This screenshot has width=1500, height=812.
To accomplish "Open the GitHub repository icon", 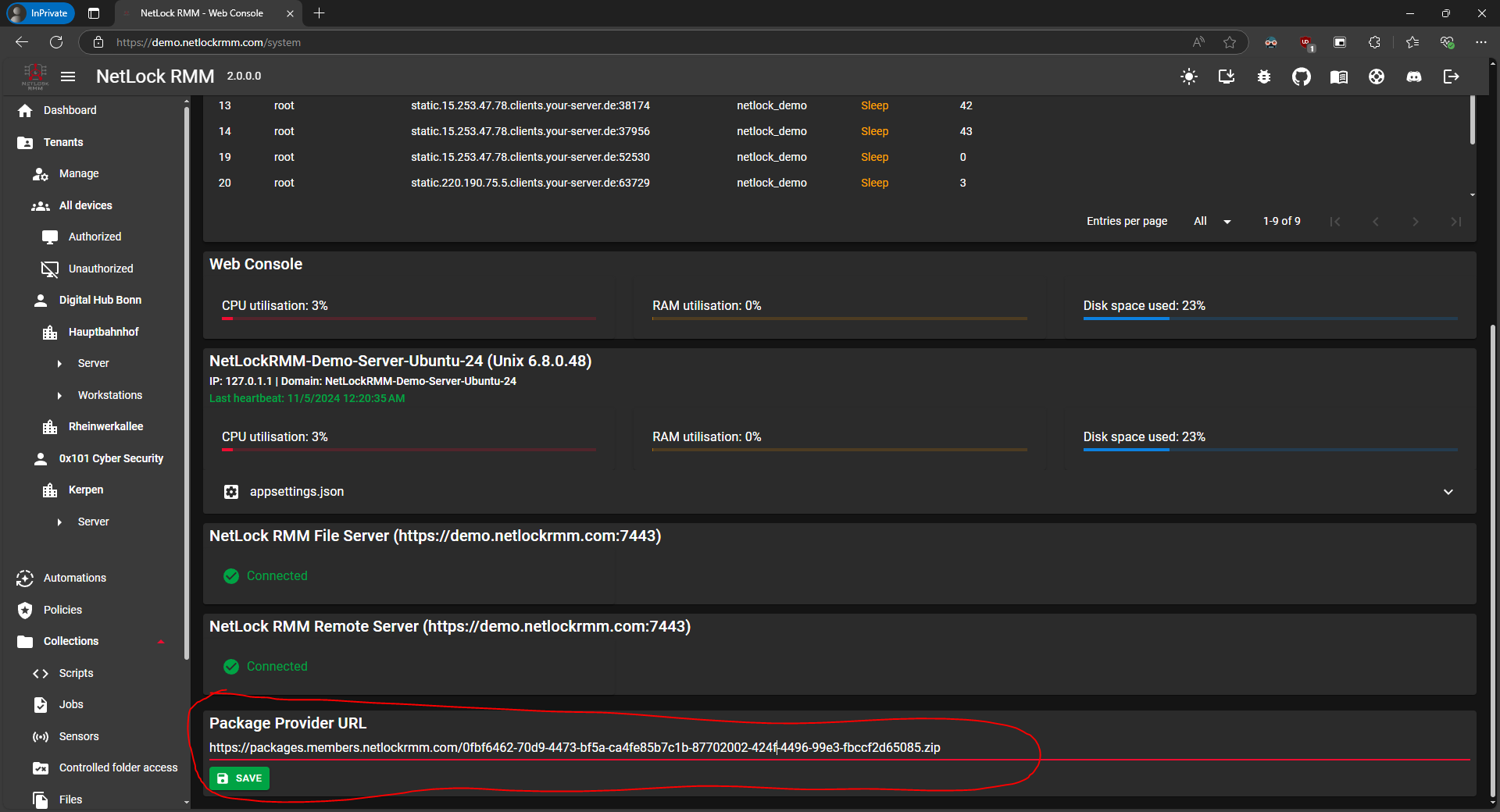I will click(1302, 77).
